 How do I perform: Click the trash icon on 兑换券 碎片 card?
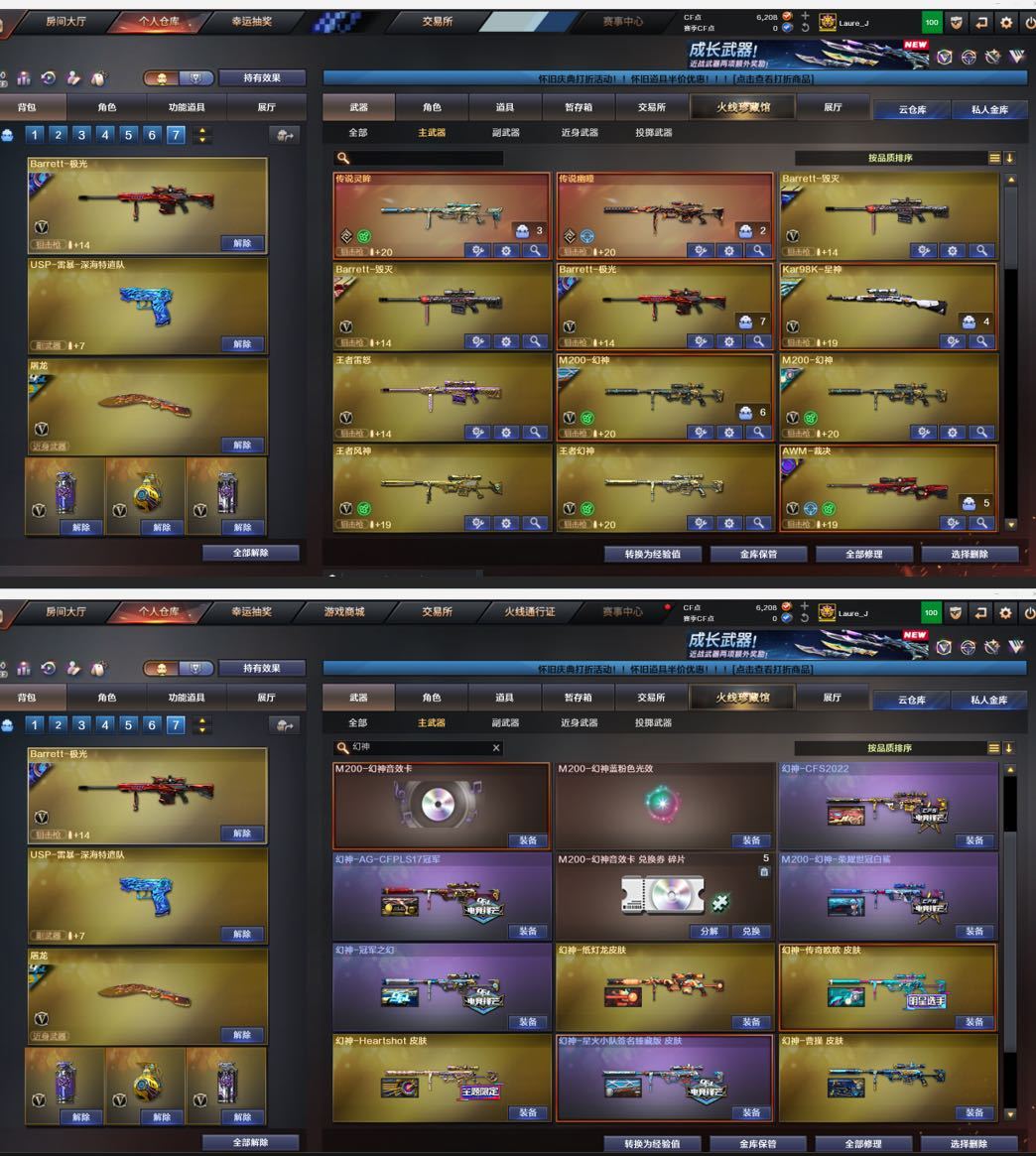click(764, 872)
